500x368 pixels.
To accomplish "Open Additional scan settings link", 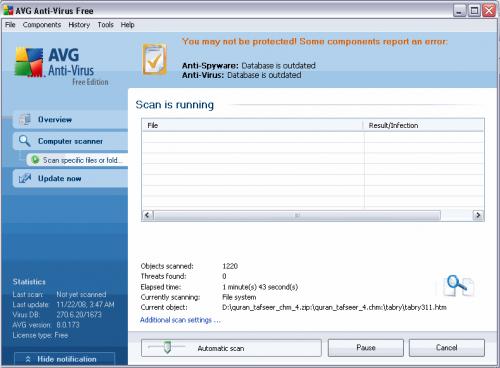I will (180, 320).
